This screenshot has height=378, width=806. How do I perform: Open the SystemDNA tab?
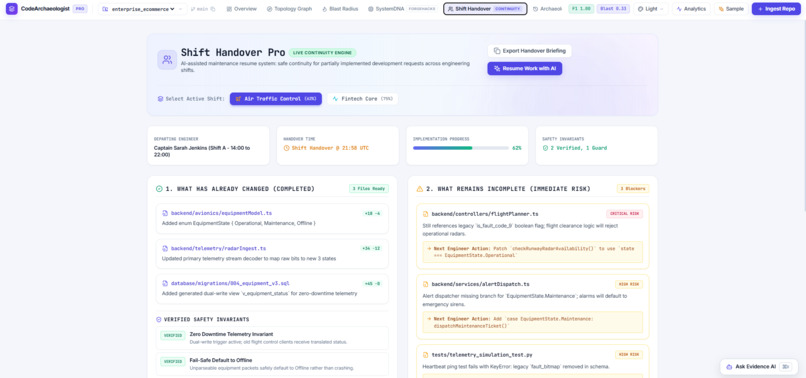click(x=402, y=9)
